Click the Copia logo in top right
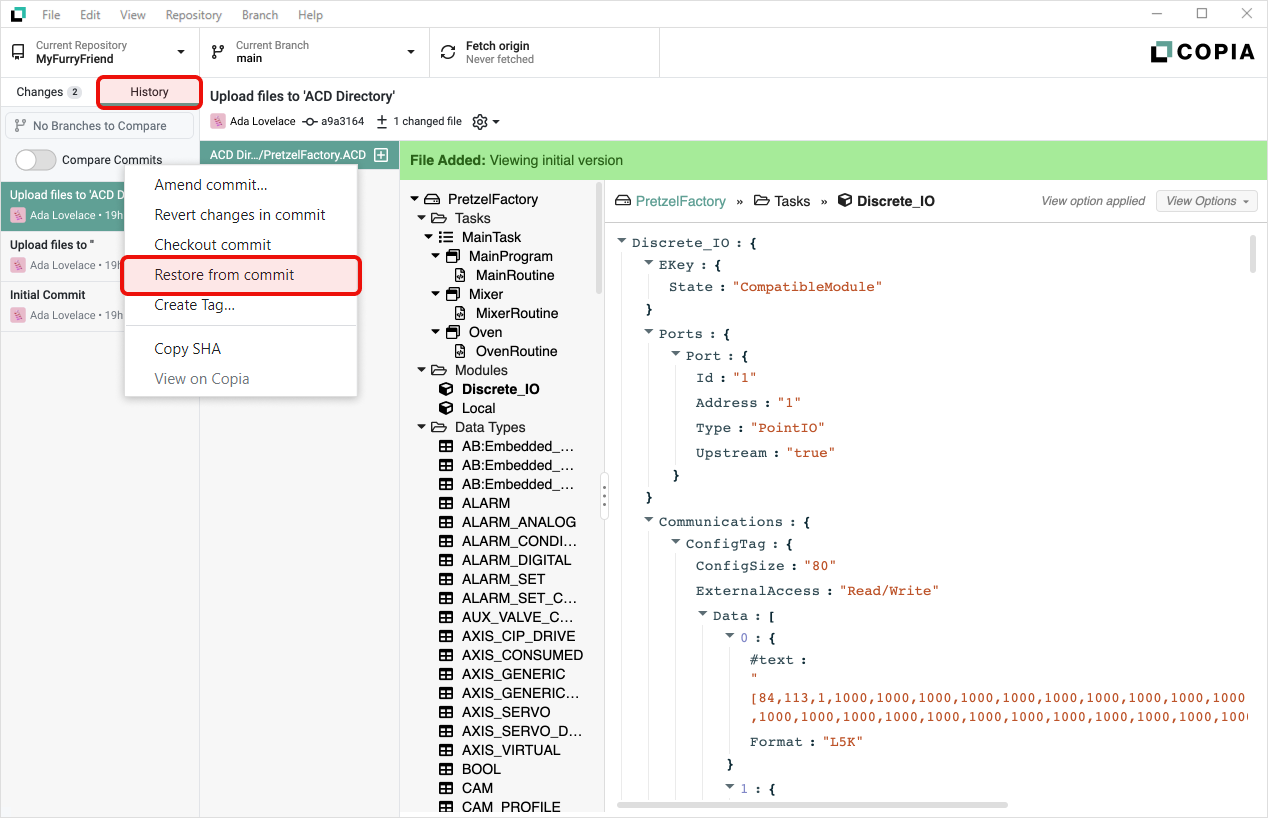Viewport: 1268px width, 818px height. (x=1202, y=52)
